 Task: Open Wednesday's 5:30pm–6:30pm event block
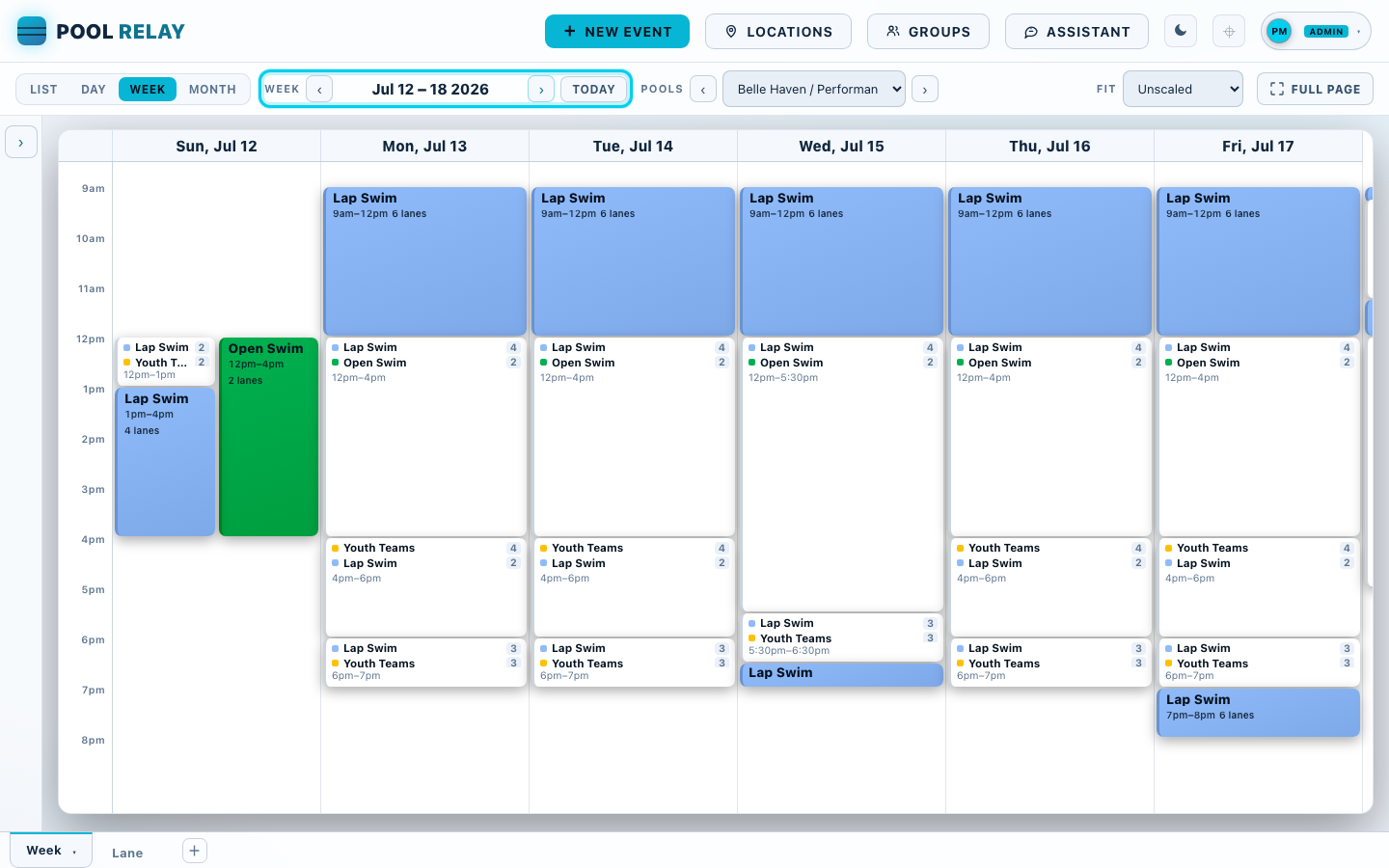(841, 637)
